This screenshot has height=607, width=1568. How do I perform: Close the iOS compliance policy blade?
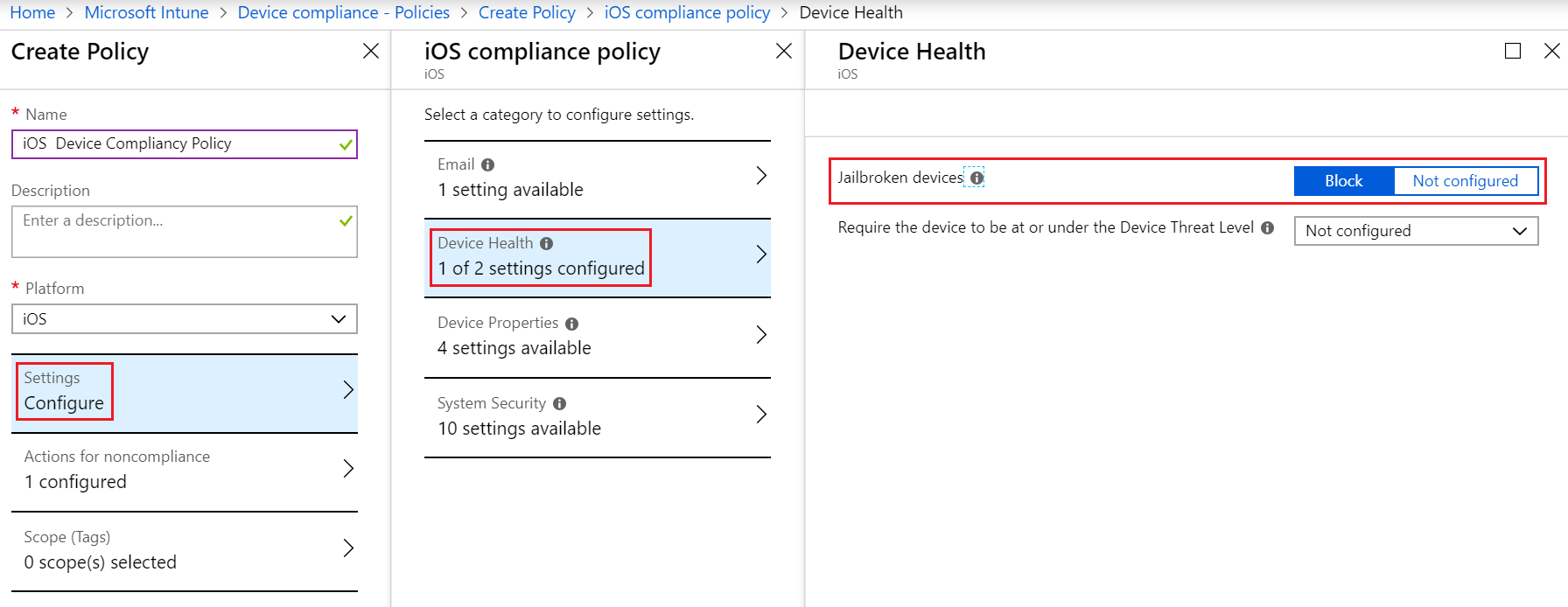click(784, 51)
